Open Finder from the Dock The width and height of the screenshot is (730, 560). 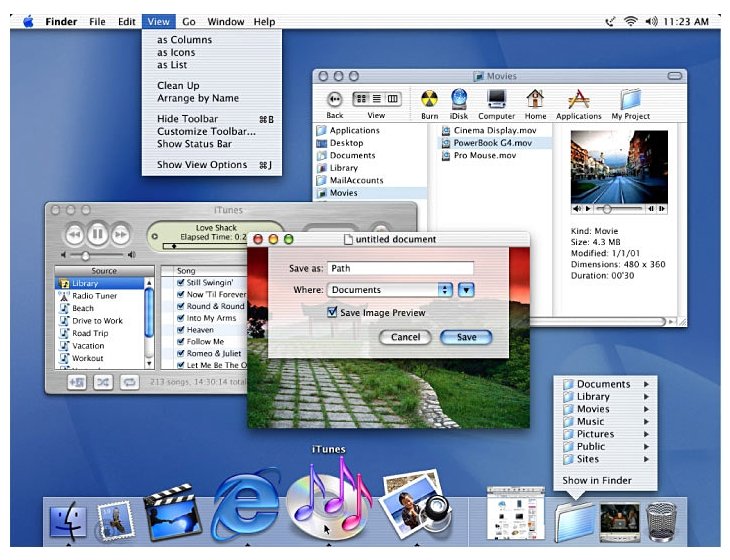pyautogui.click(x=68, y=520)
